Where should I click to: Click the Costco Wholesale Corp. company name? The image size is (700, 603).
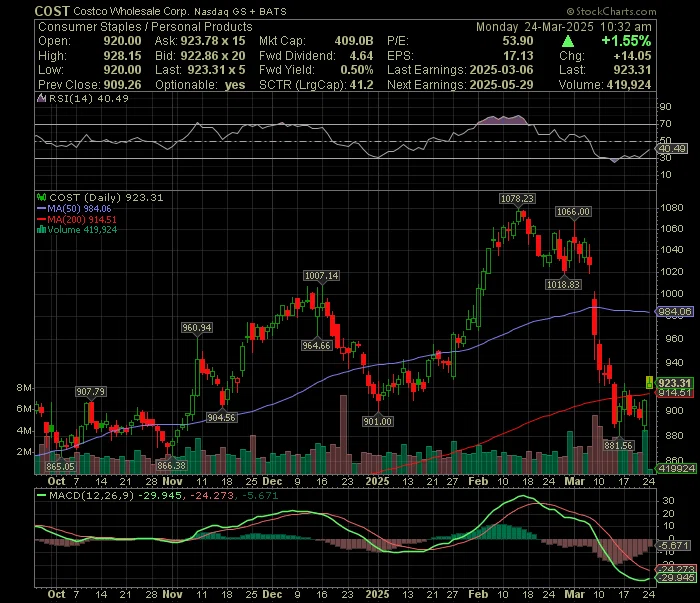pyautogui.click(x=132, y=12)
